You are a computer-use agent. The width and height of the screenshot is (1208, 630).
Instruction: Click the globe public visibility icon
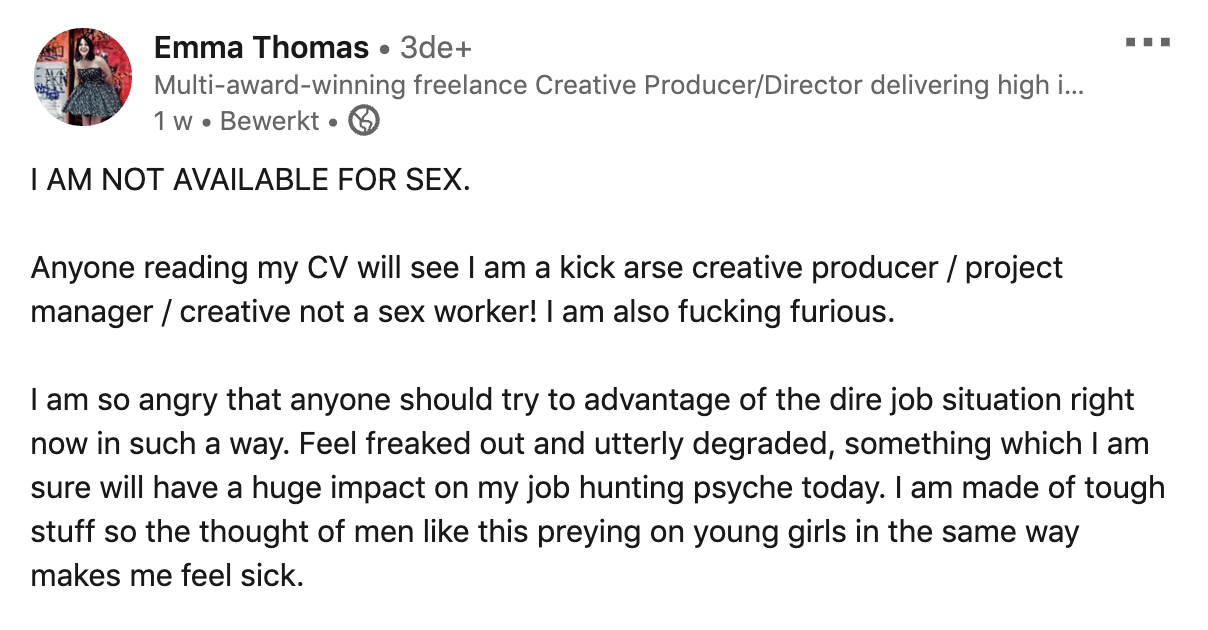(364, 121)
